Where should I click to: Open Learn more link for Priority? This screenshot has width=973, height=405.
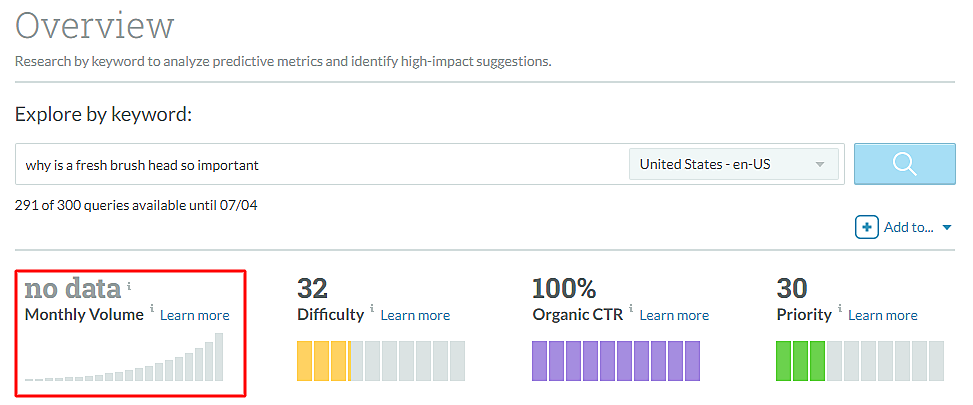(x=883, y=315)
